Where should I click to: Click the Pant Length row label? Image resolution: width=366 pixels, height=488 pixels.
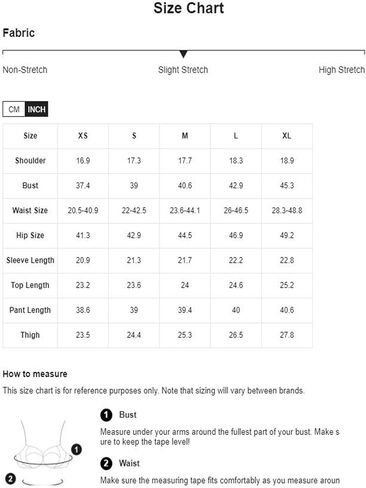[30, 310]
